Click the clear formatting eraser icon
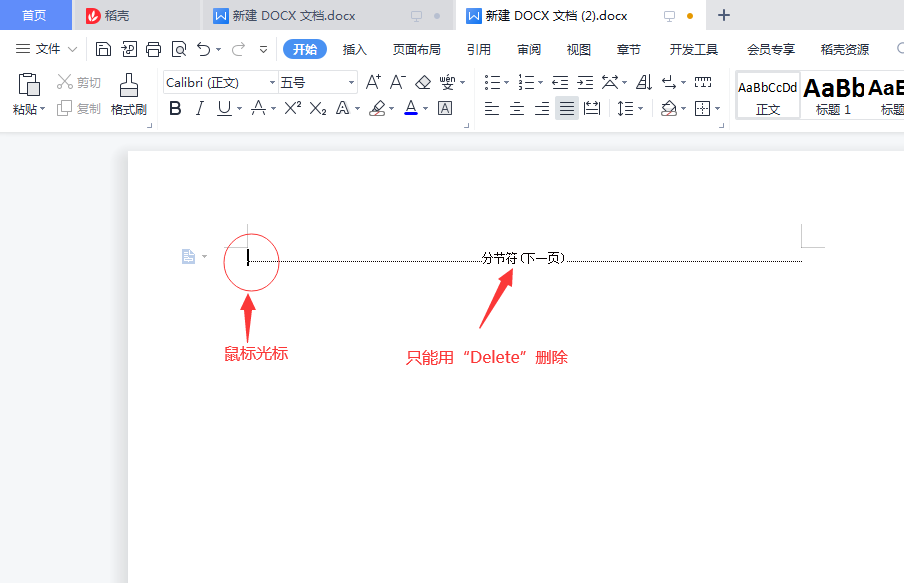Screen dimensions: 904x583 pyautogui.click(x=423, y=82)
